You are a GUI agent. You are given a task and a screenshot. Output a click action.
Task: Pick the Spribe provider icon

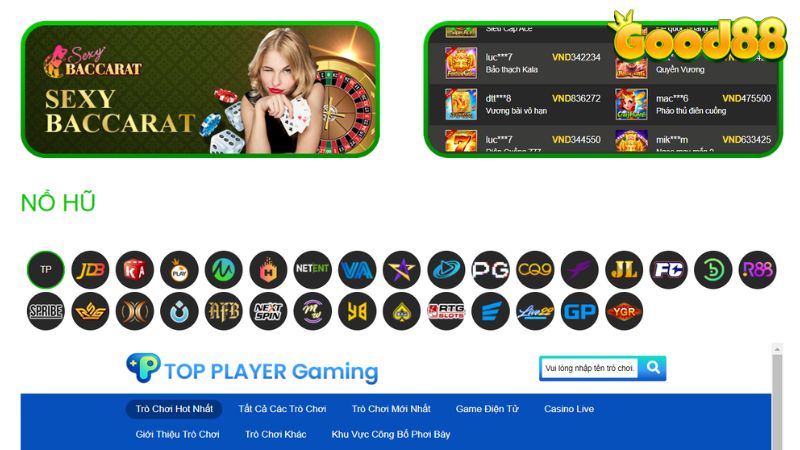click(46, 311)
